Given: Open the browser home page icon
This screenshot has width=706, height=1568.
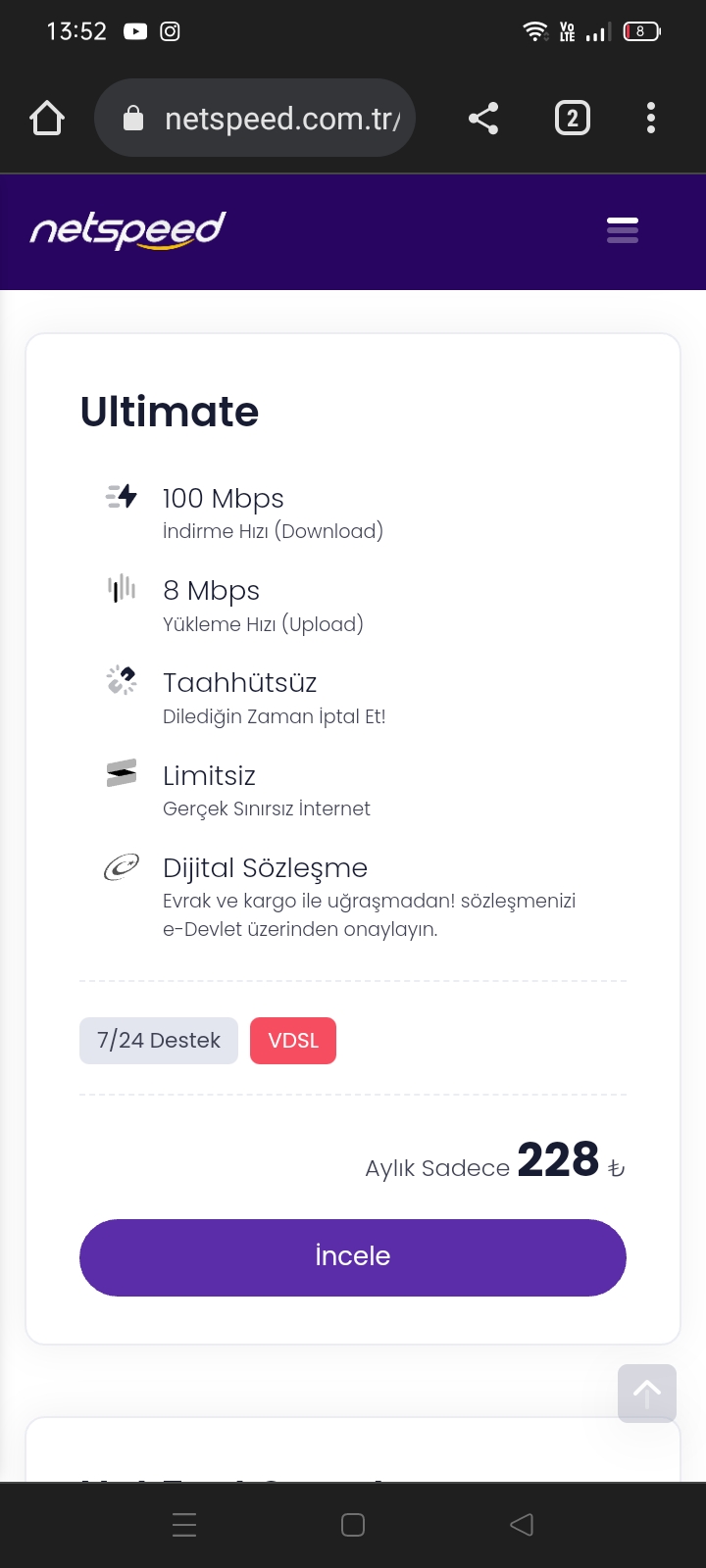Looking at the screenshot, I should 47,119.
